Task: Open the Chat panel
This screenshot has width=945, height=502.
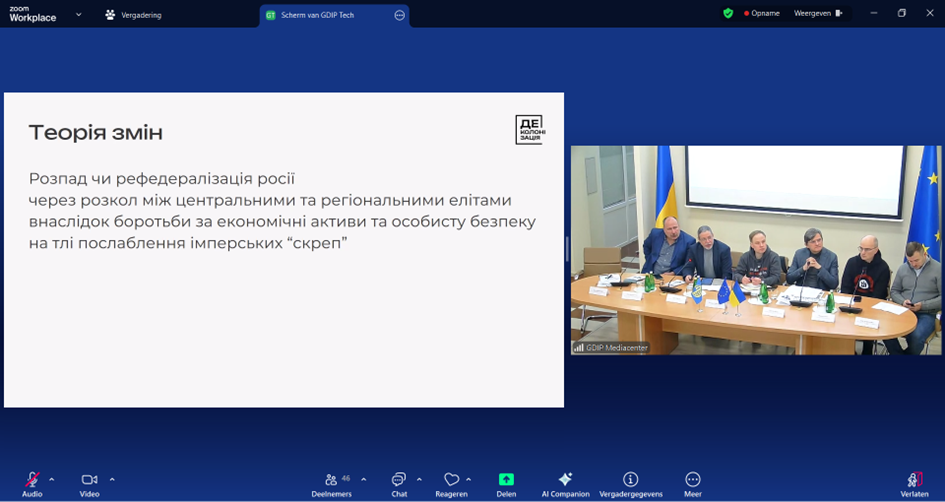Action: point(399,480)
